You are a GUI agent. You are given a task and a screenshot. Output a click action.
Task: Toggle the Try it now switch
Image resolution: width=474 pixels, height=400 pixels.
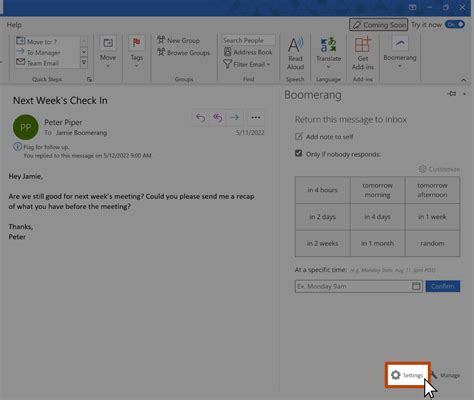tap(455, 24)
